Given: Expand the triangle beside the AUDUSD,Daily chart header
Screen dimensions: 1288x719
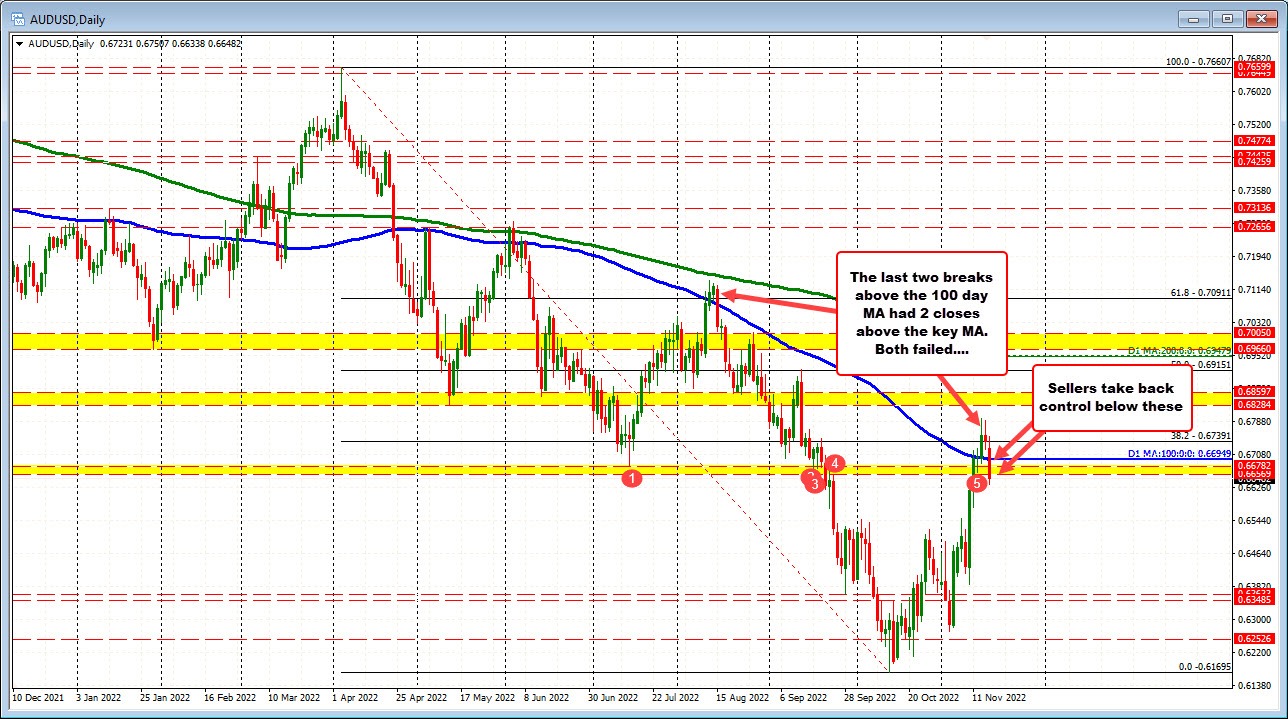Looking at the screenshot, I should 19,43.
